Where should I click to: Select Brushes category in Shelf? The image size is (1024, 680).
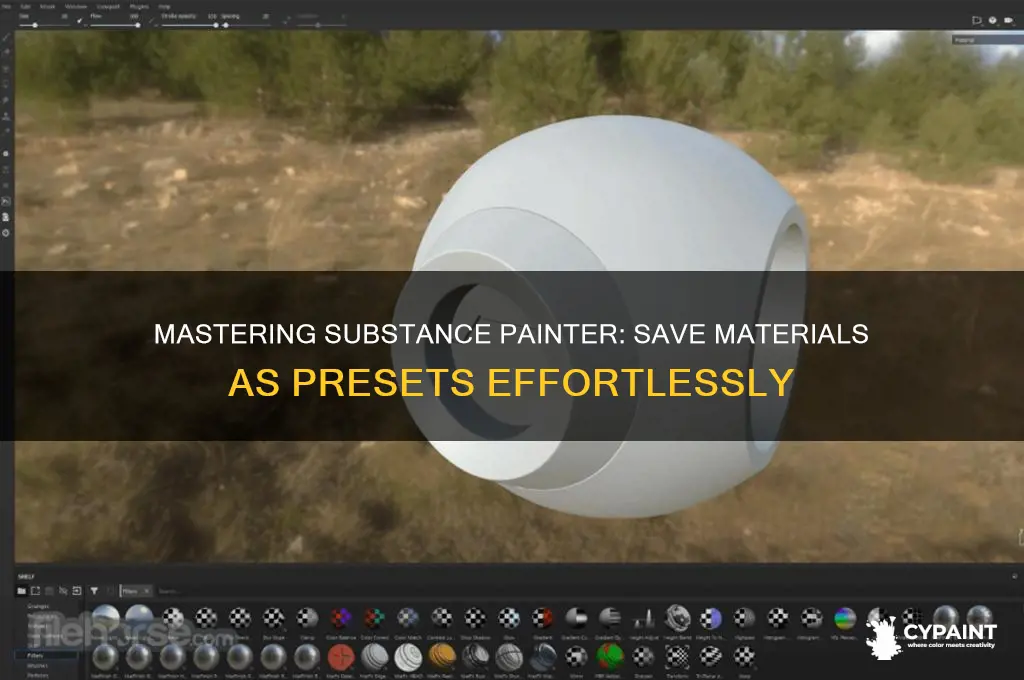click(x=37, y=666)
